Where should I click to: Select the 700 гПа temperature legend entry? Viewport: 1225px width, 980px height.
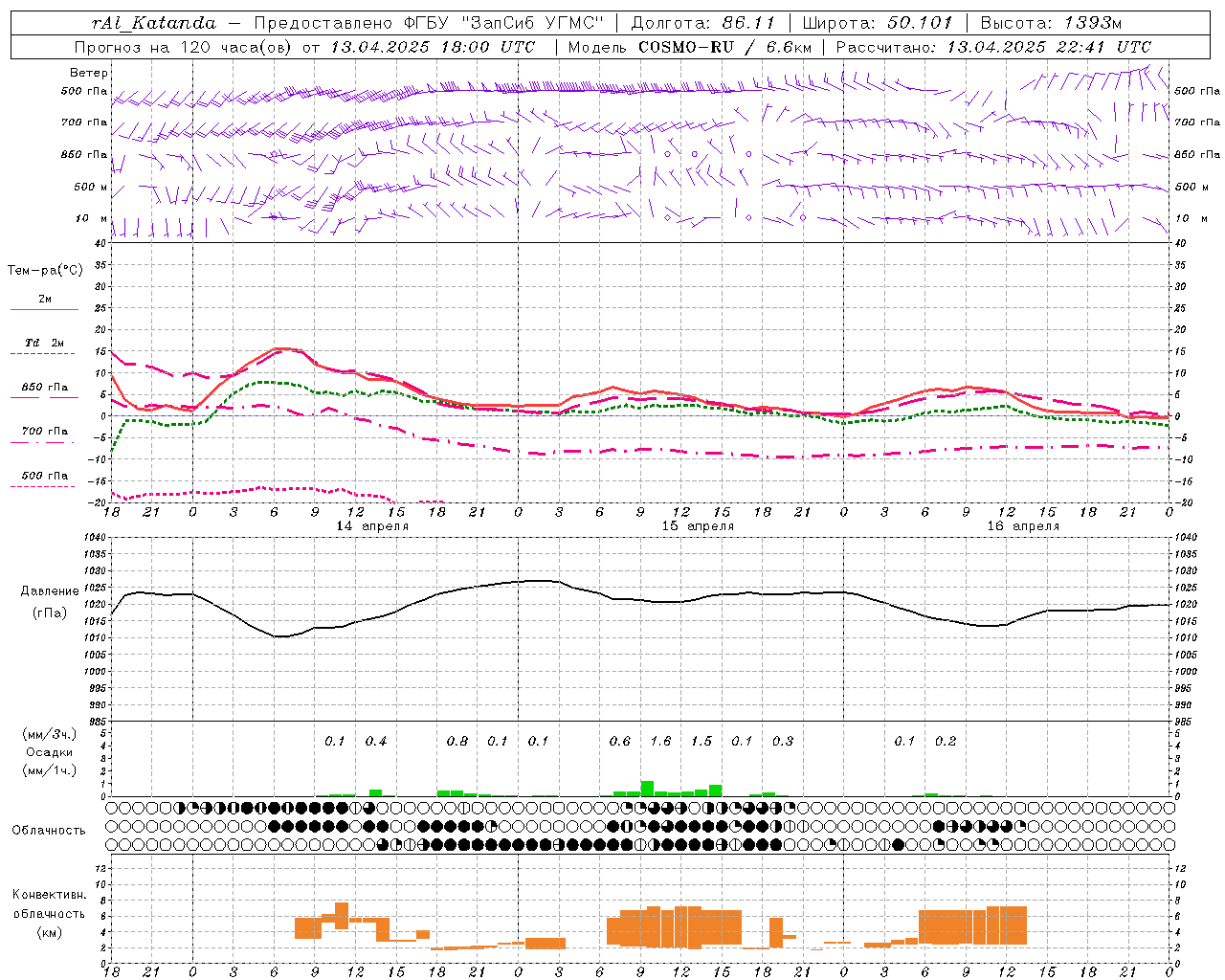coord(44,432)
